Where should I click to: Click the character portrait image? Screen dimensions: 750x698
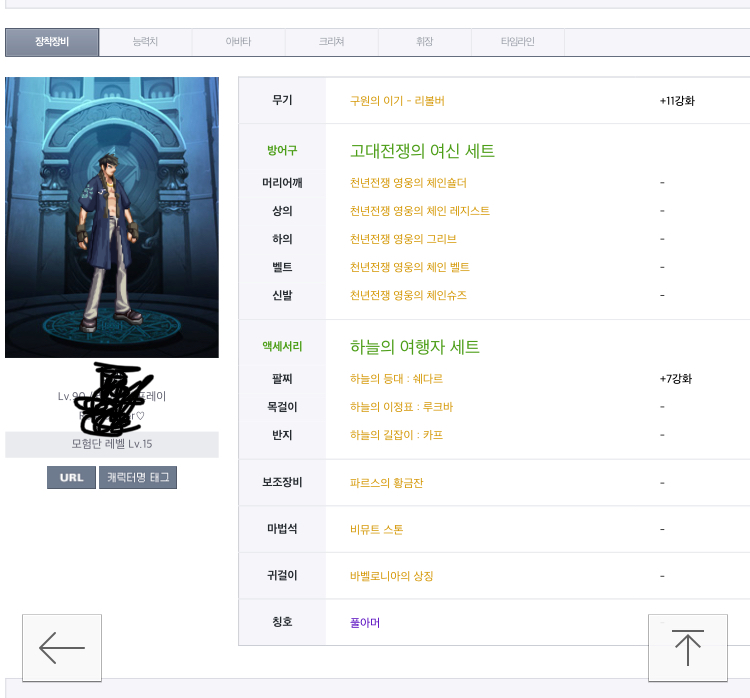[112, 217]
